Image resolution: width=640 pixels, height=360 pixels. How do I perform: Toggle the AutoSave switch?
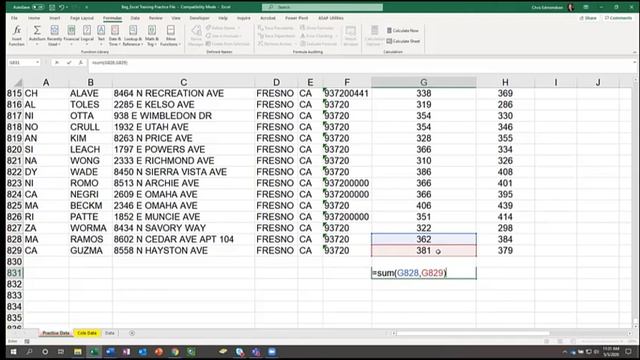coord(38,7)
